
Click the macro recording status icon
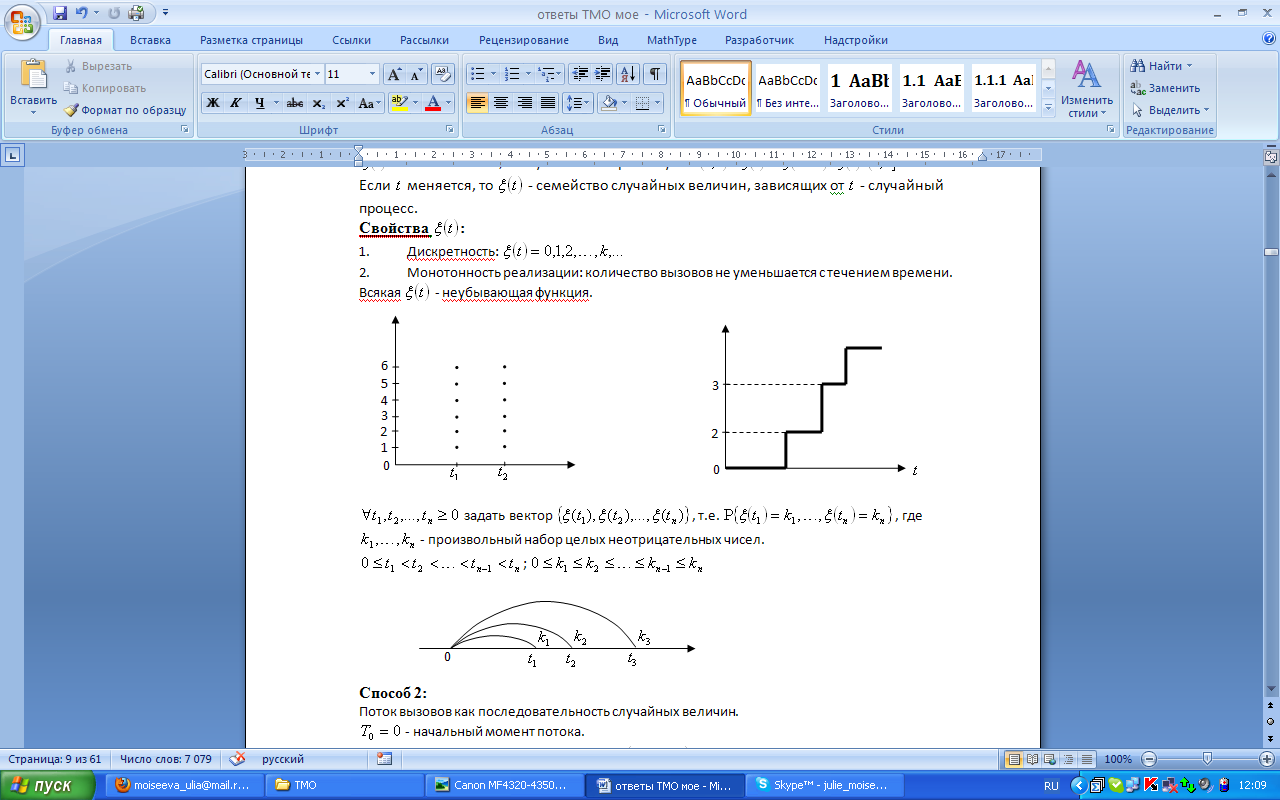(384, 759)
